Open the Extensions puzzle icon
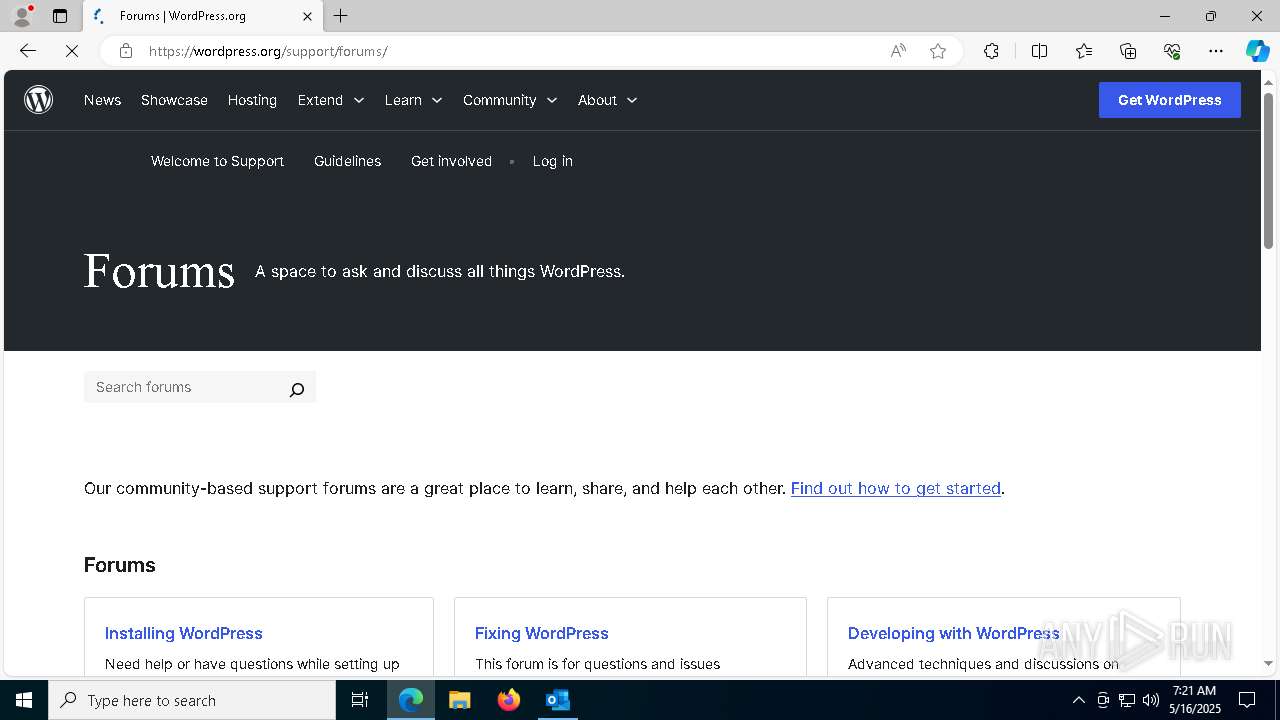 [991, 51]
